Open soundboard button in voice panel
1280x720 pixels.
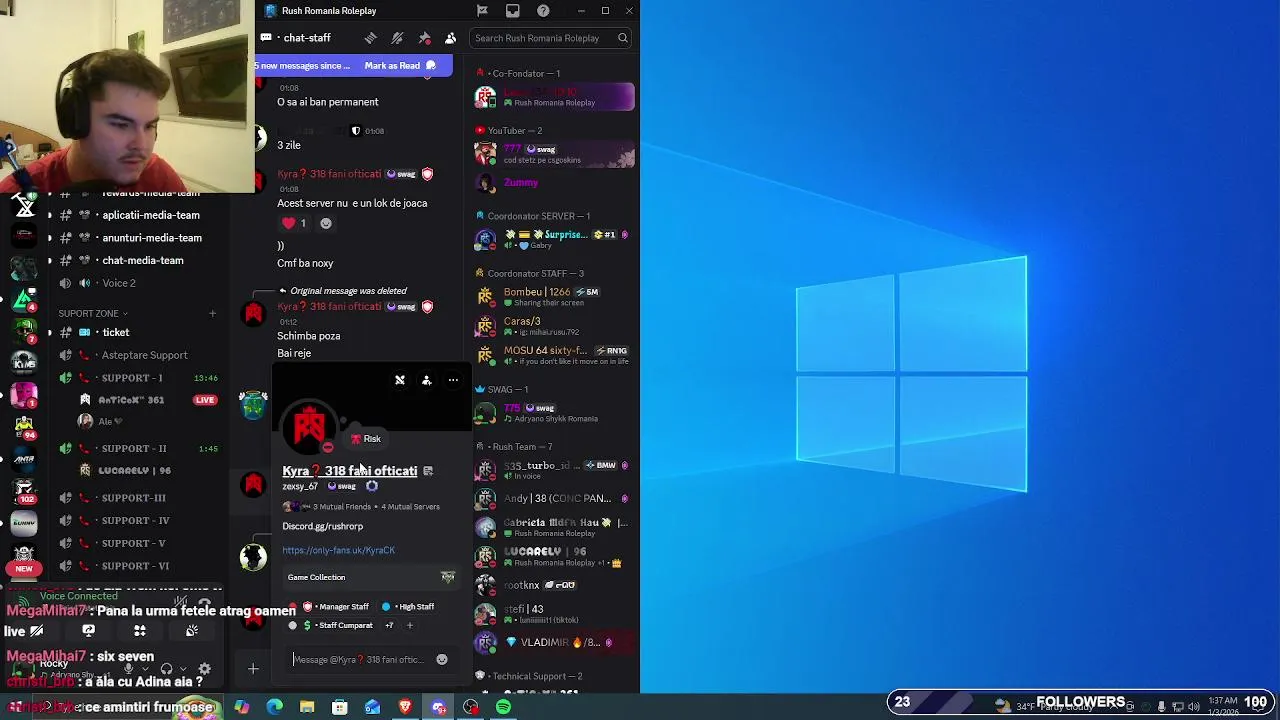coord(192,631)
